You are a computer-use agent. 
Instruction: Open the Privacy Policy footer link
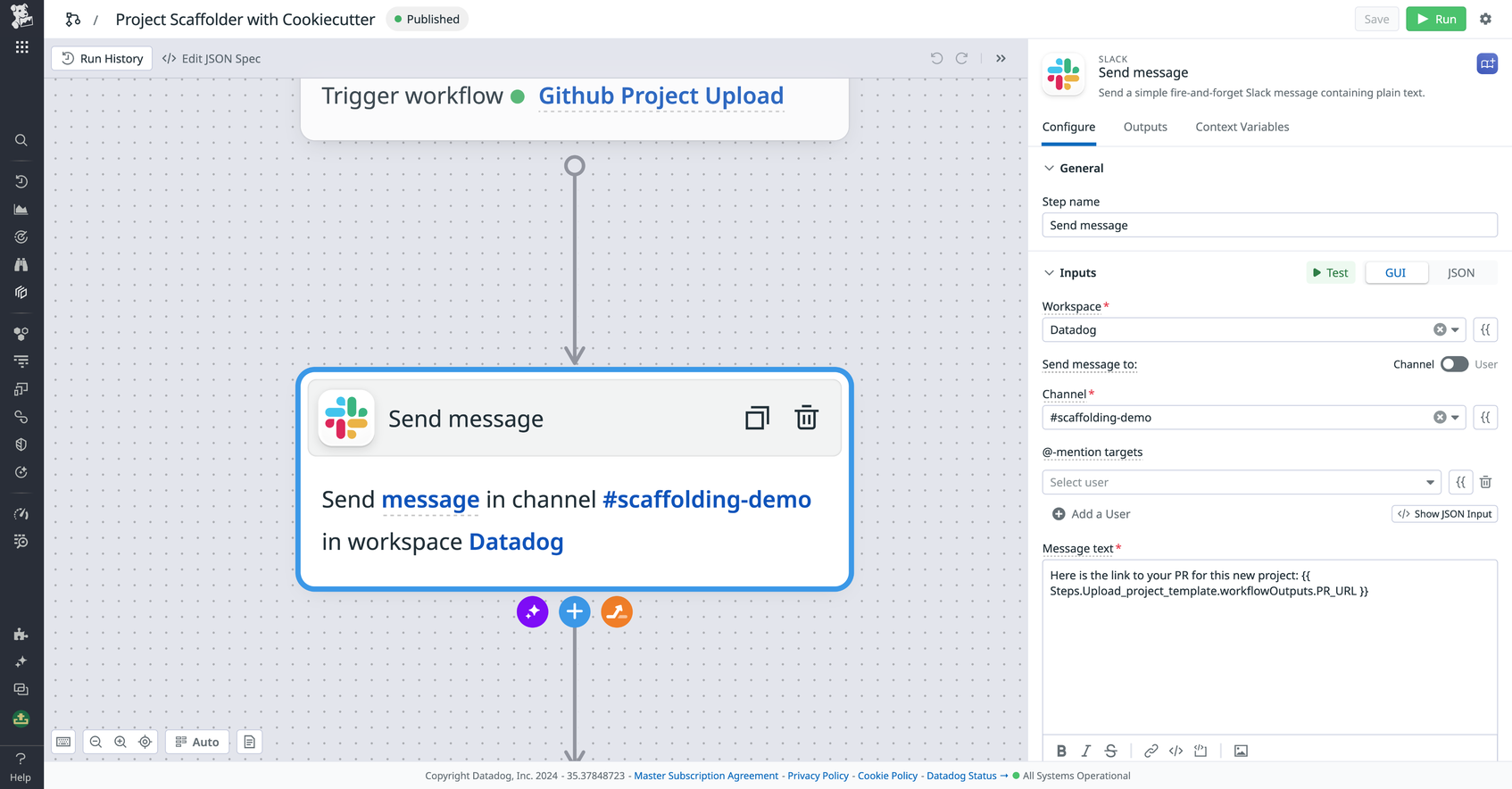pos(818,776)
